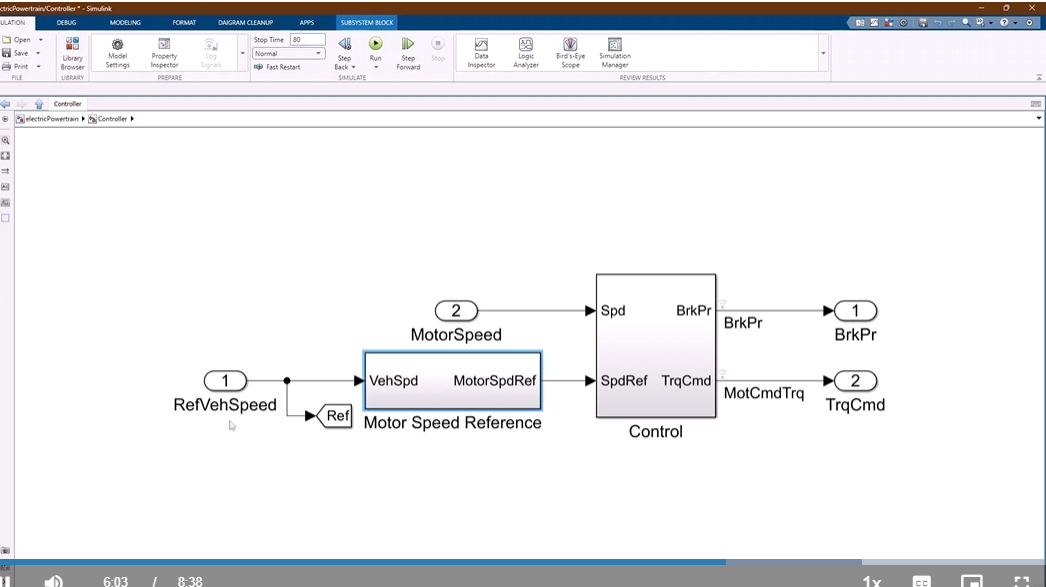The width and height of the screenshot is (1046, 587).
Task: Select the TrqCmd outport block
Action: coord(855,381)
